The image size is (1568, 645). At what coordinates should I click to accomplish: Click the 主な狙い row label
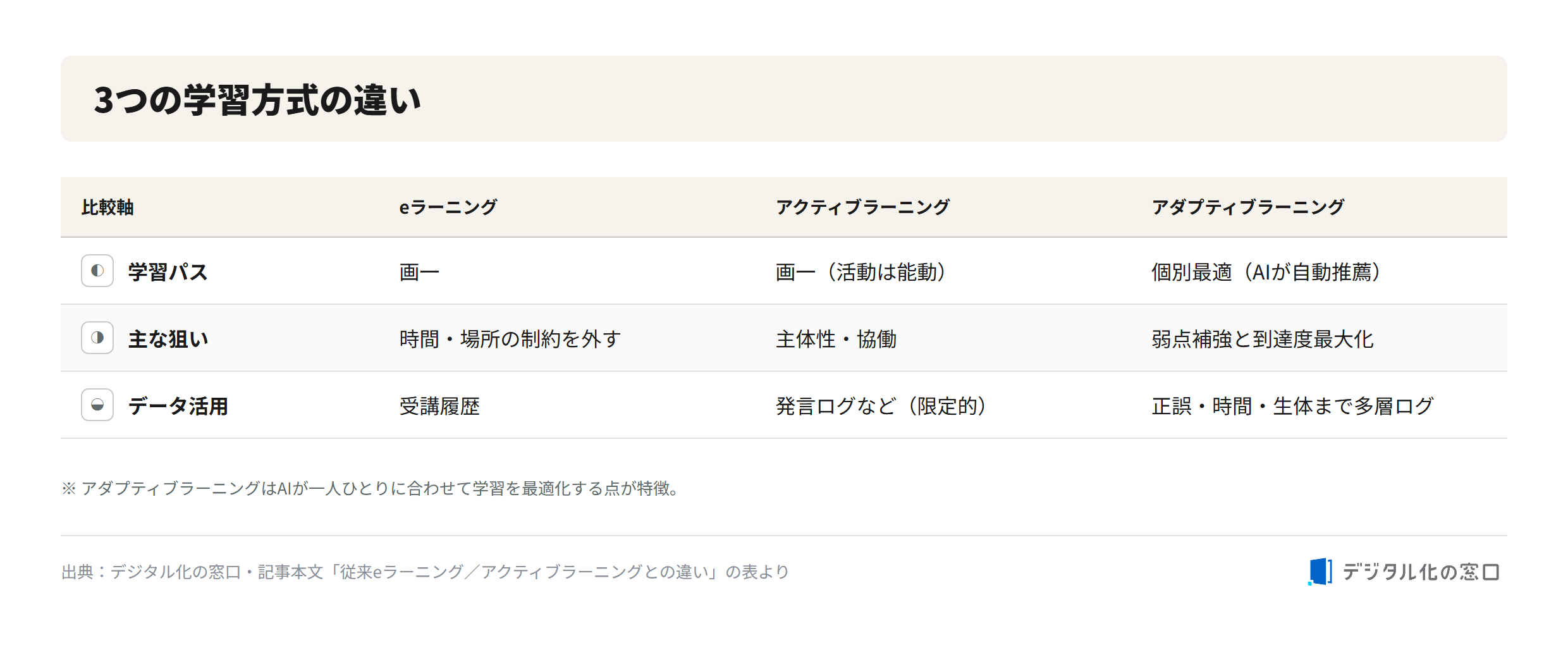tap(168, 339)
